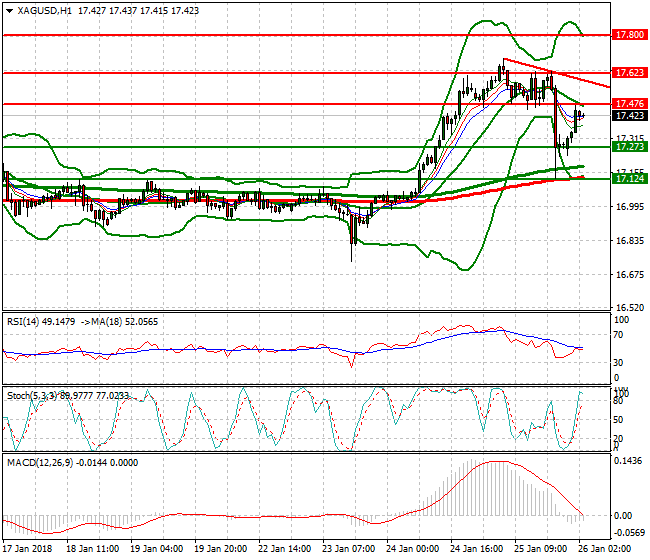Click the 17.476 red price level label
Image resolution: width=650 pixels, height=560 pixels.
pyautogui.click(x=628, y=104)
